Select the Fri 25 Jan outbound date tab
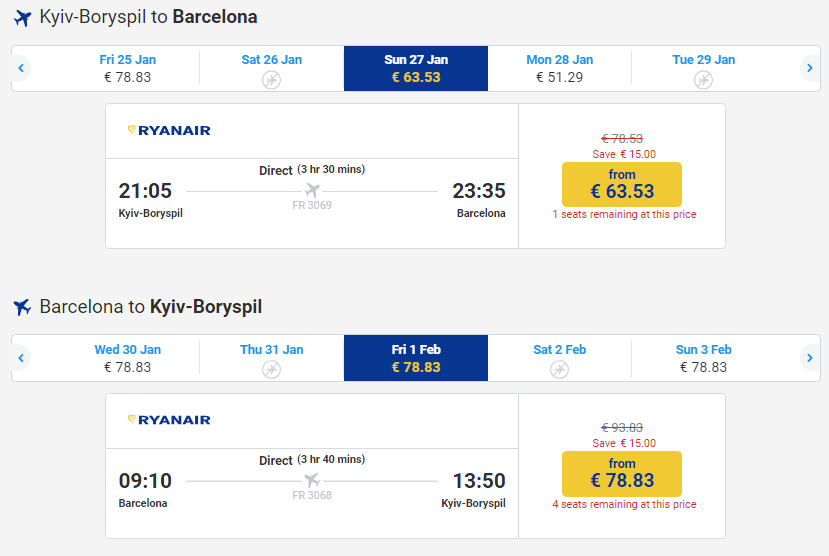The width and height of the screenshot is (829, 556). (127, 68)
